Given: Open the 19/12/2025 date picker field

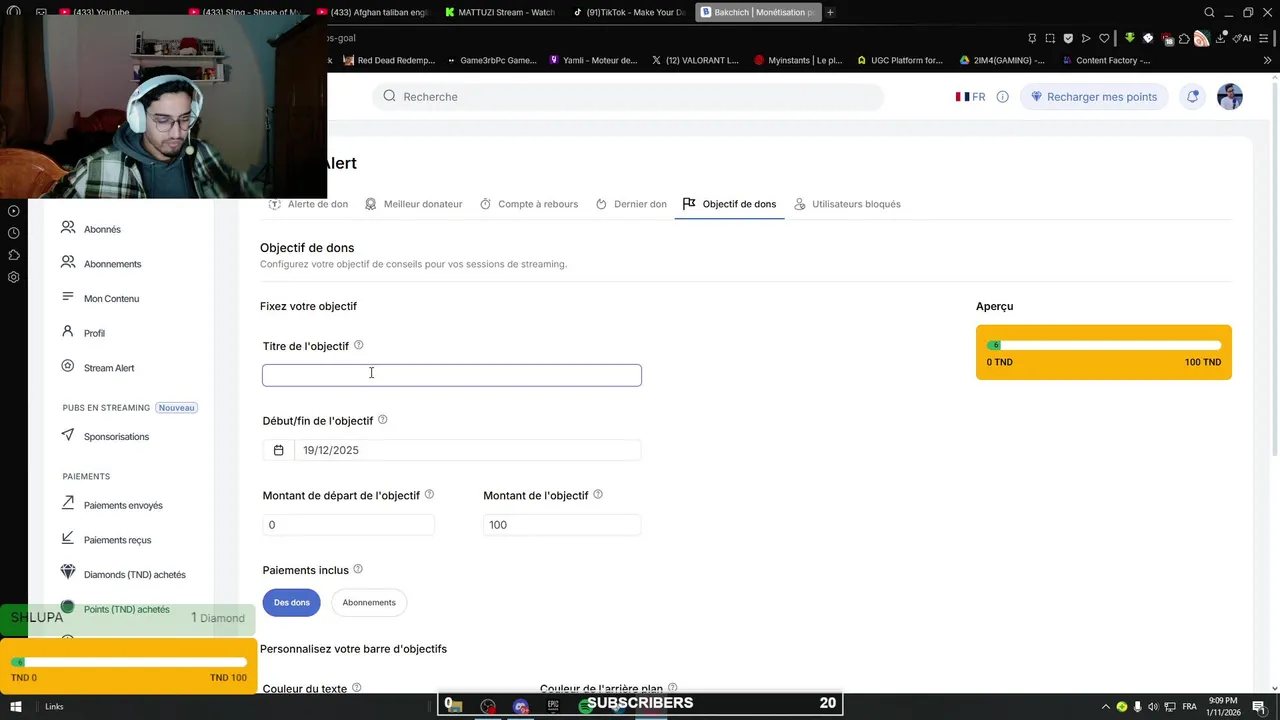Looking at the screenshot, I should click(x=452, y=450).
